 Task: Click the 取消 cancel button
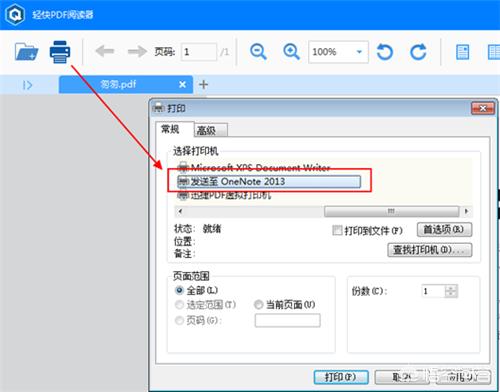coord(402,377)
